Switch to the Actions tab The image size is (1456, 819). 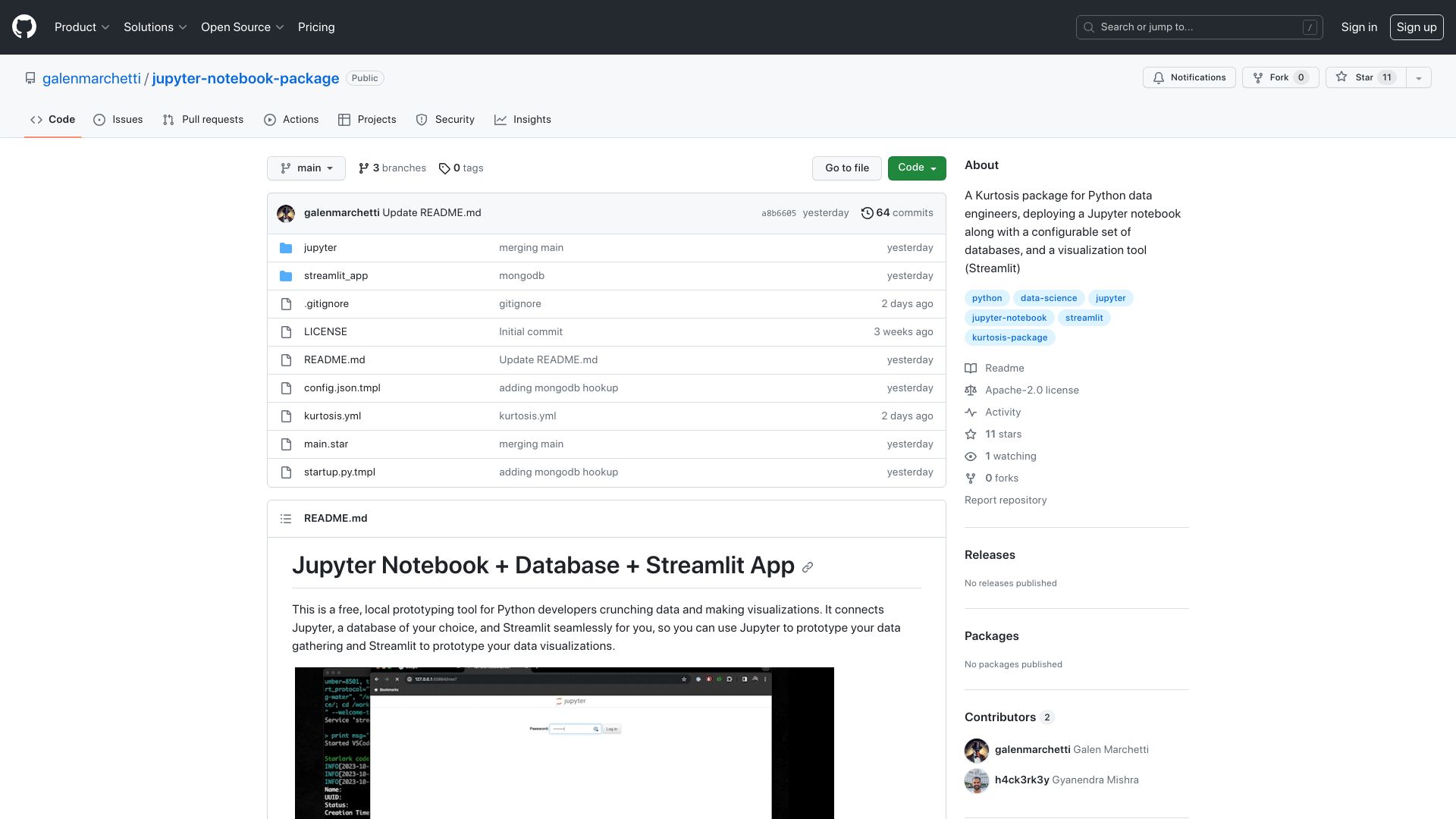tap(291, 120)
